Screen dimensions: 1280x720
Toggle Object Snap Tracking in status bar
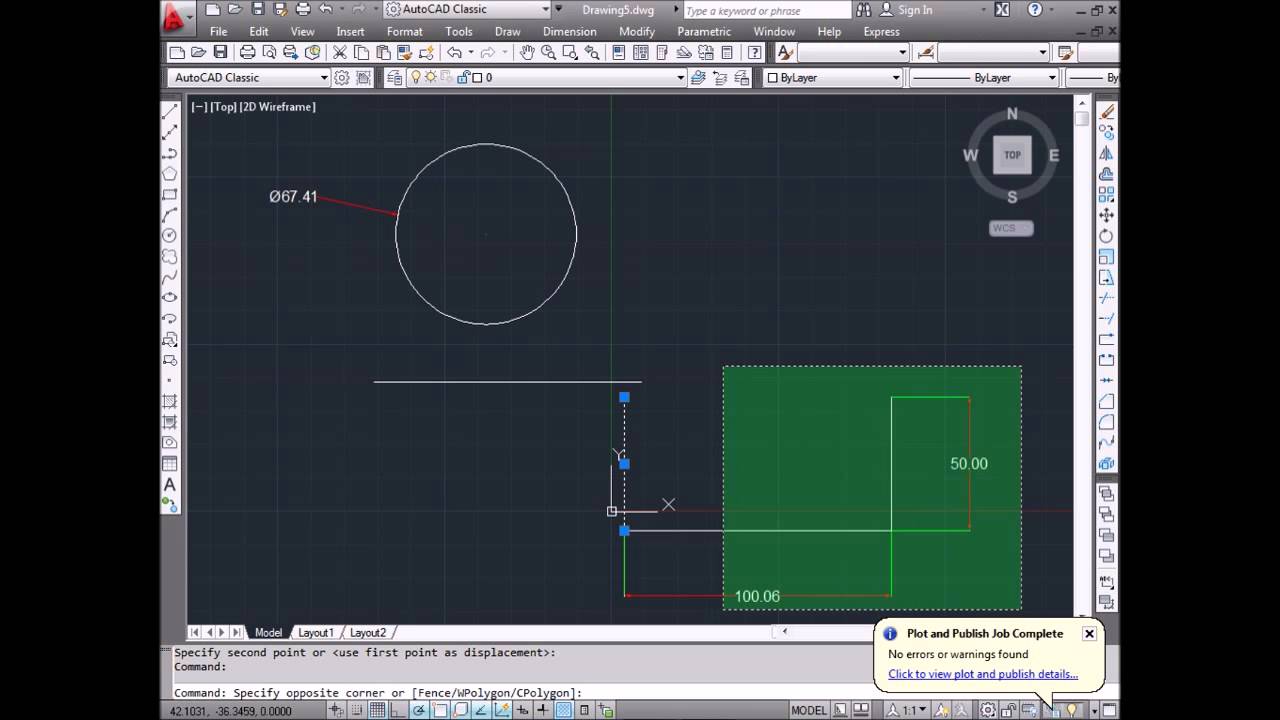tap(481, 710)
